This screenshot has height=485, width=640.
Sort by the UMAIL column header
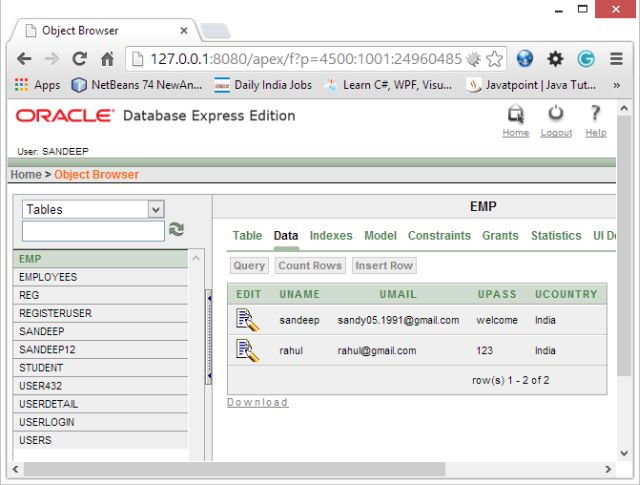pos(398,294)
